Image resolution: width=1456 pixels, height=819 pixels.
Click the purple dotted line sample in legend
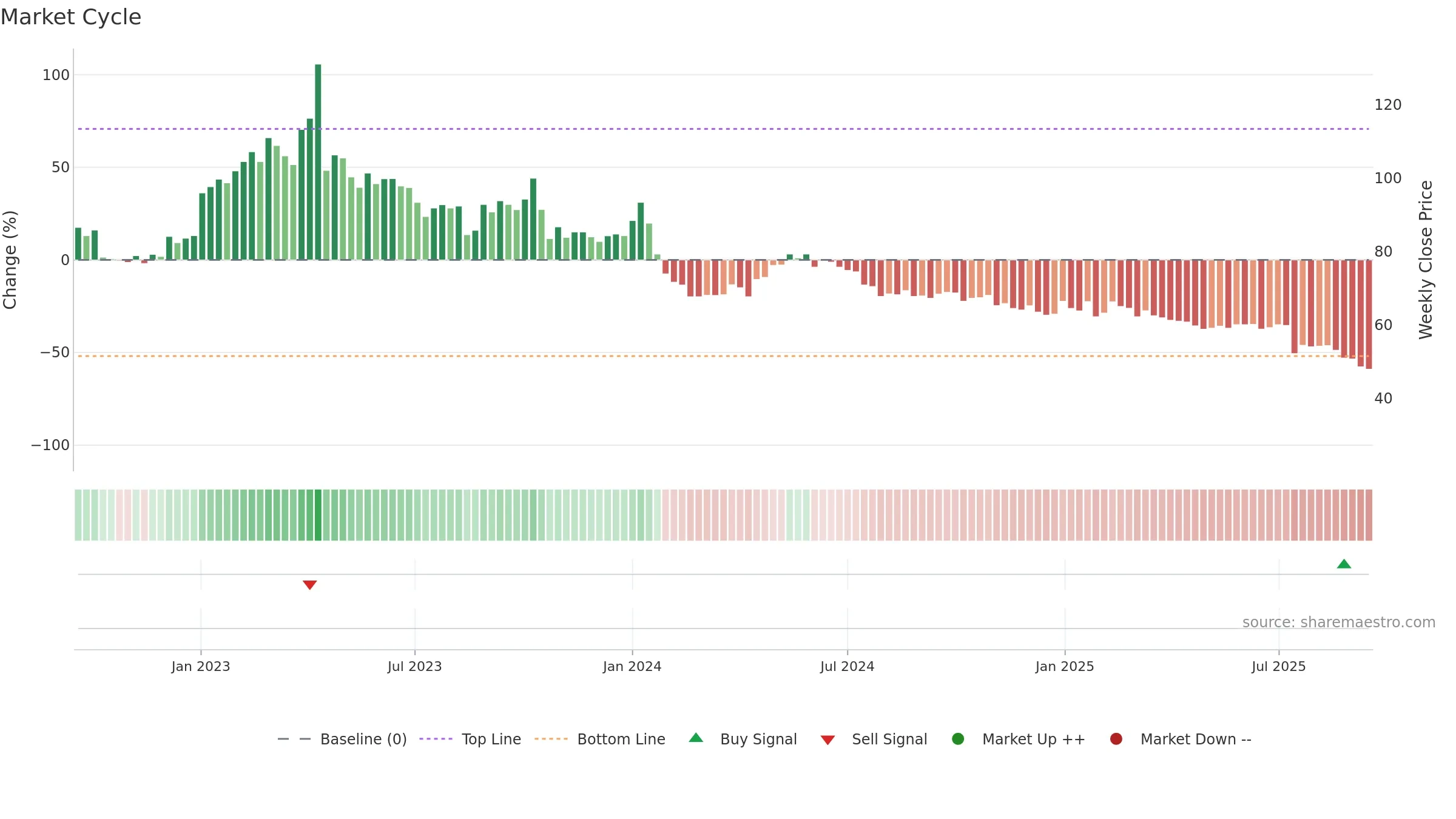pyautogui.click(x=436, y=739)
